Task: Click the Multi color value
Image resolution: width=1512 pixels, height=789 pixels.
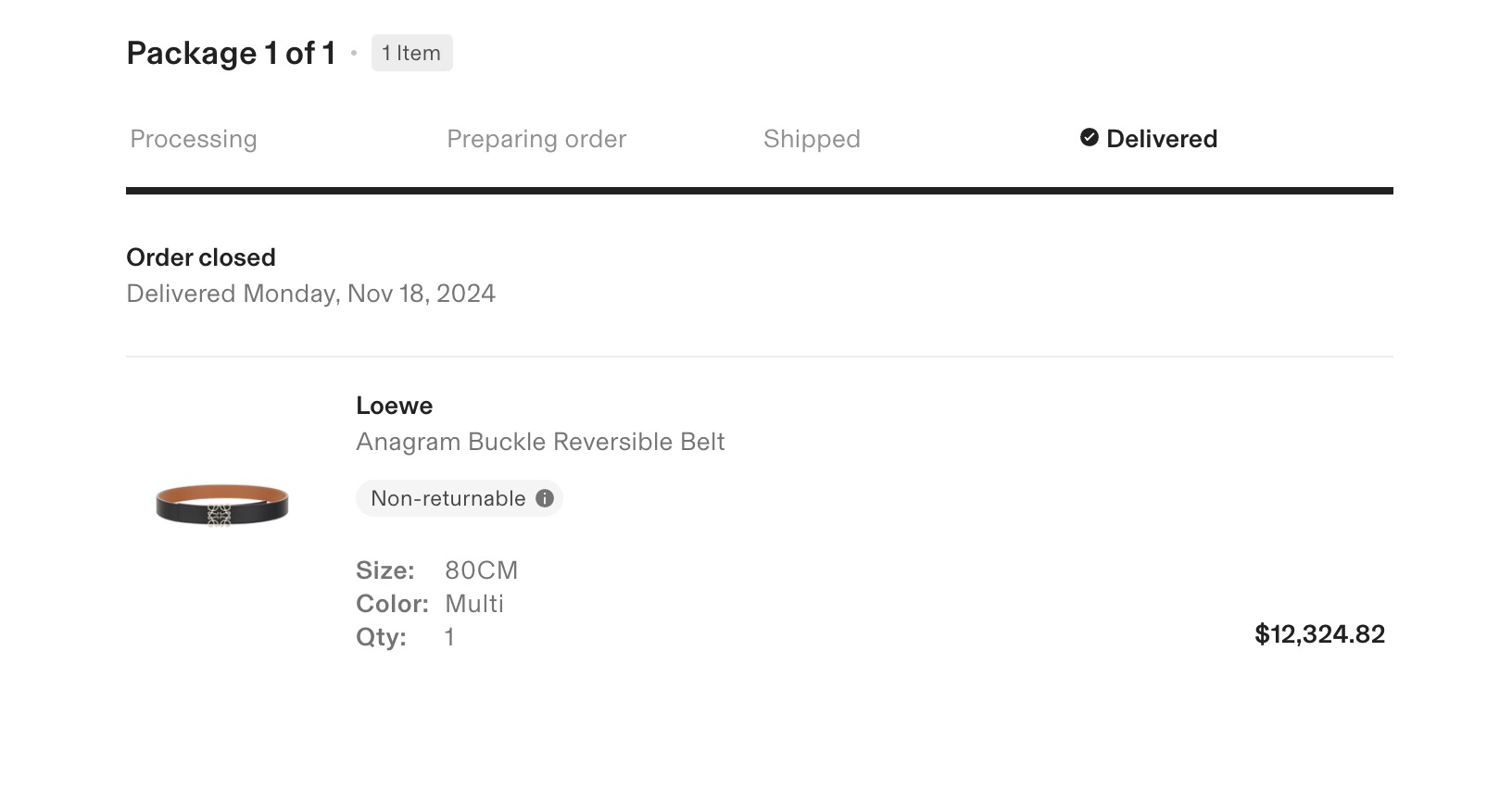Action: pos(474,604)
